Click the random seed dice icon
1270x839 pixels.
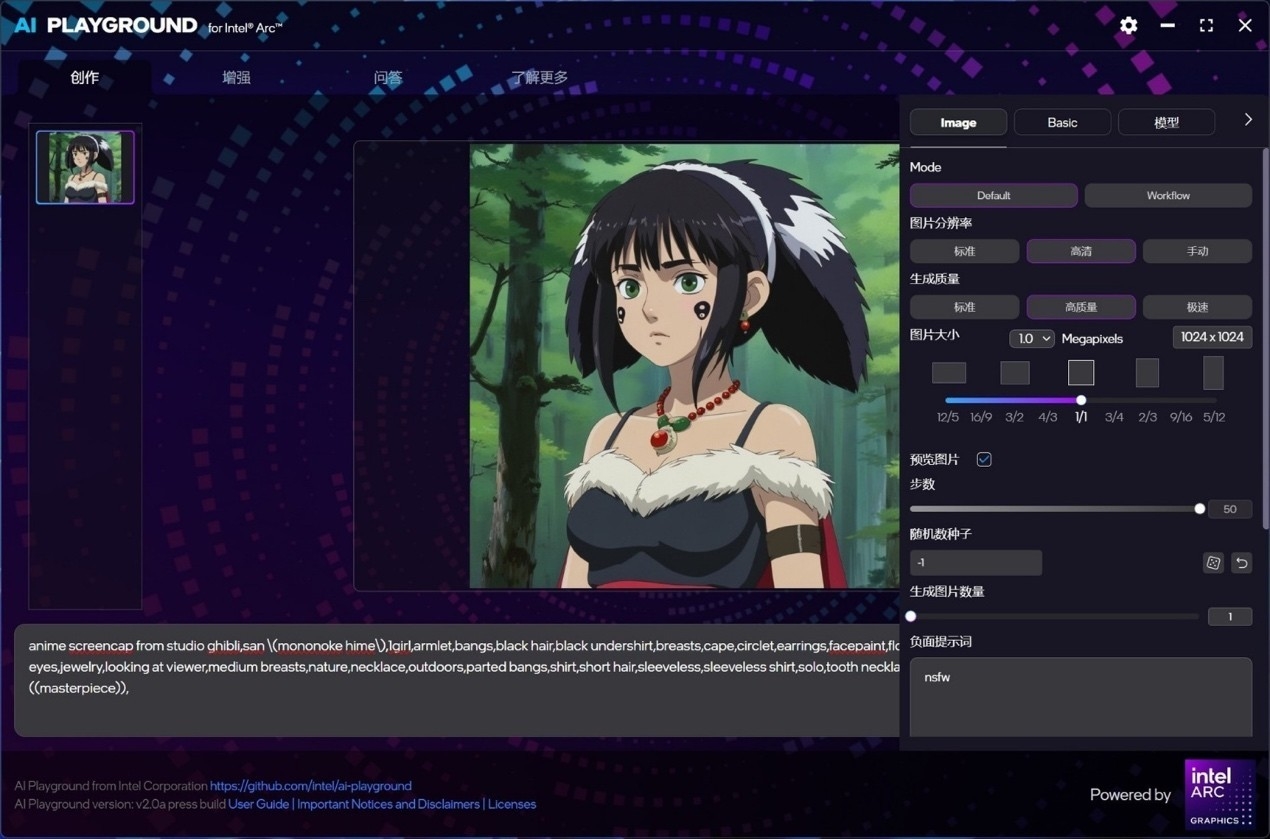point(1213,563)
